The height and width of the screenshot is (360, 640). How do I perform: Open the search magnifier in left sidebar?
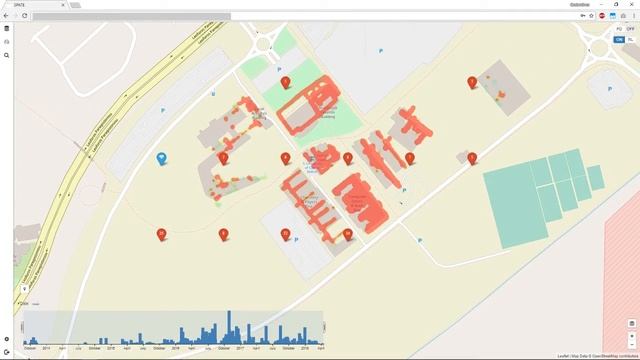pyautogui.click(x=7, y=55)
